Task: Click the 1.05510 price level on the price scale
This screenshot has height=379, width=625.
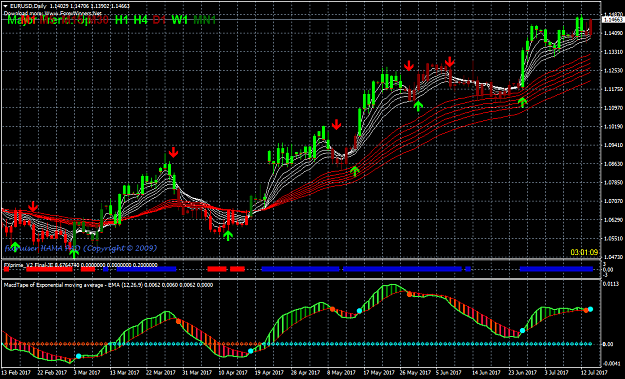Action: coord(613,239)
